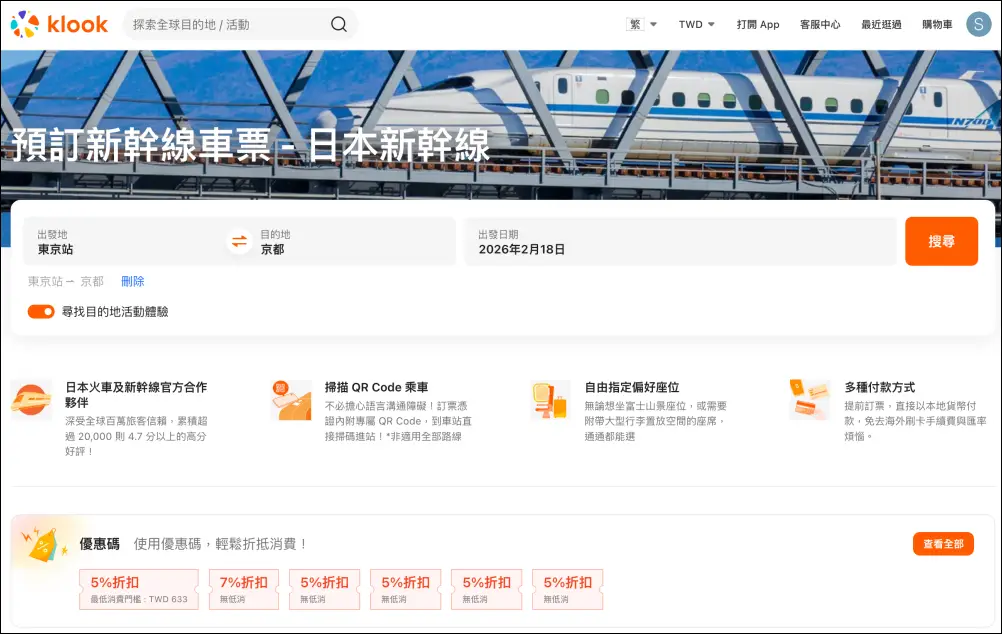
Task: Click the promo code tag icon
Action: (45, 542)
